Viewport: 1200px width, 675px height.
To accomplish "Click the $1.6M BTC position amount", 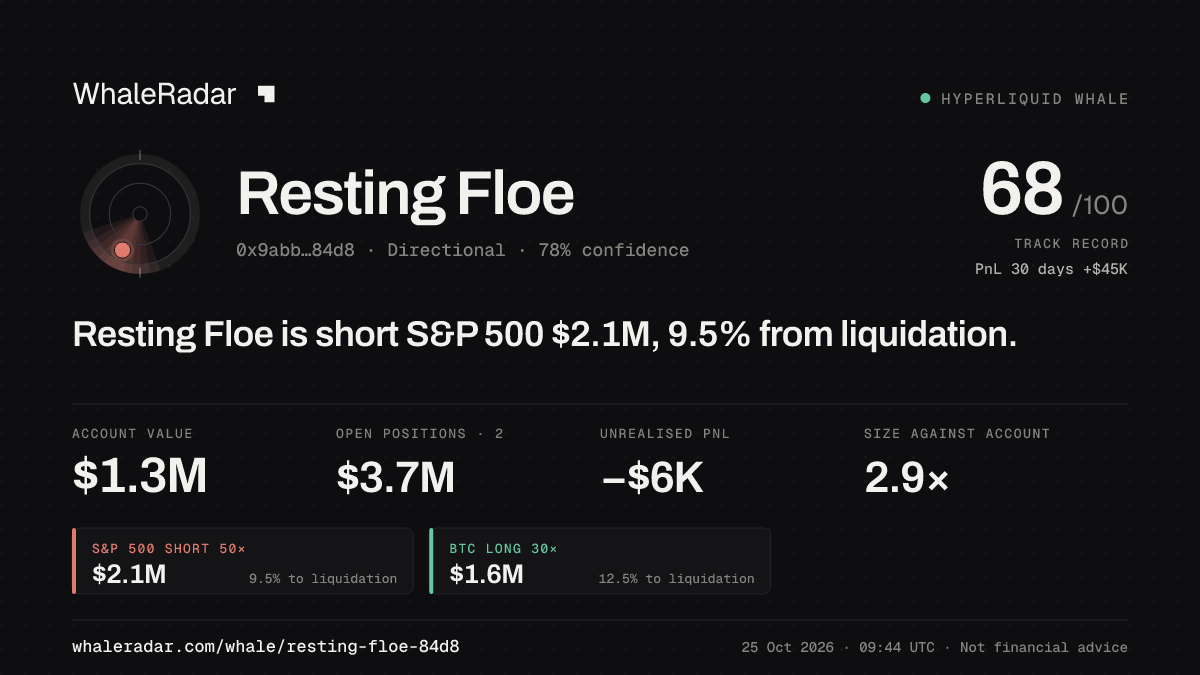I will 486,574.
